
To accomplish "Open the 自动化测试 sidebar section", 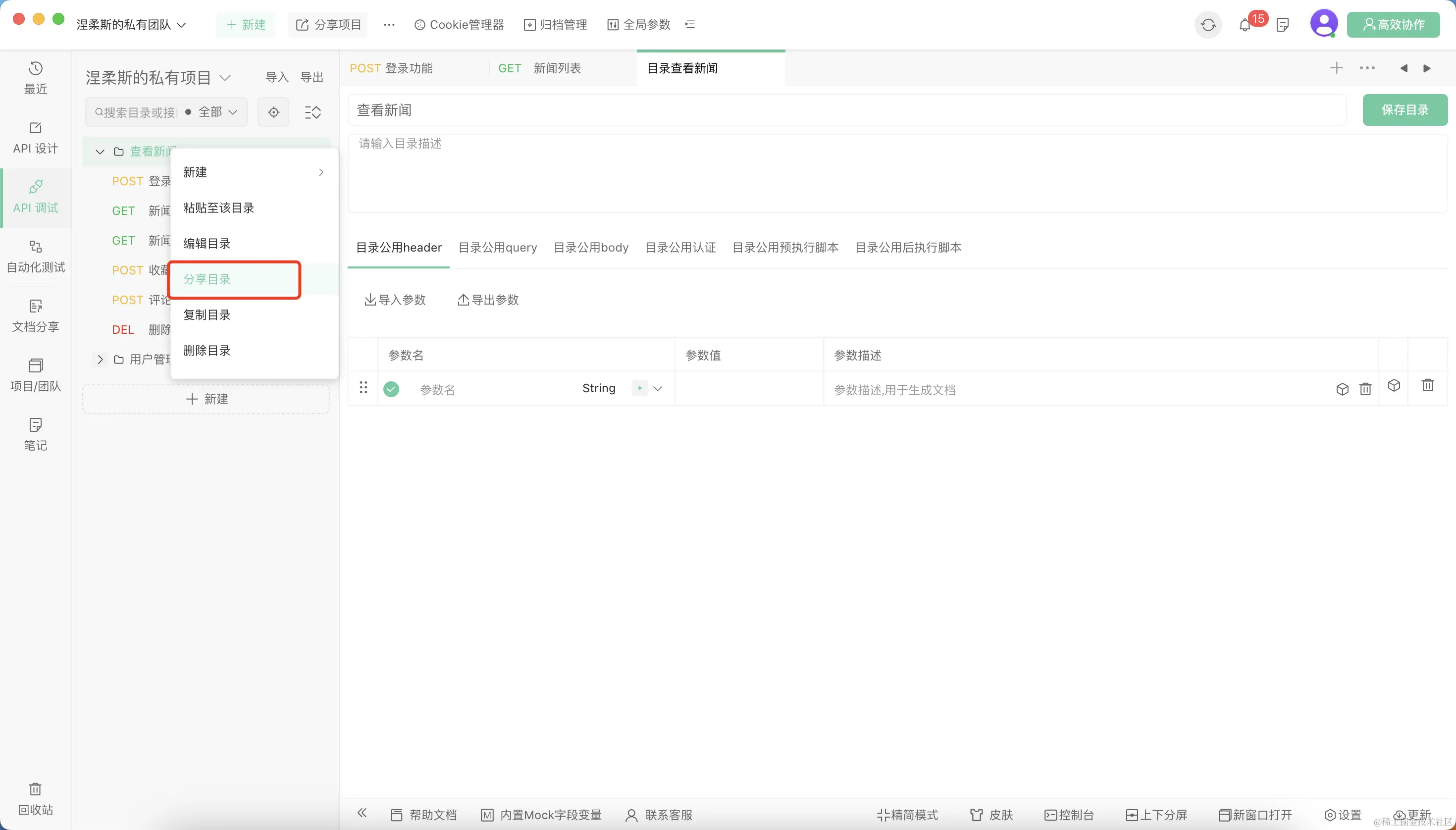I will (35, 256).
